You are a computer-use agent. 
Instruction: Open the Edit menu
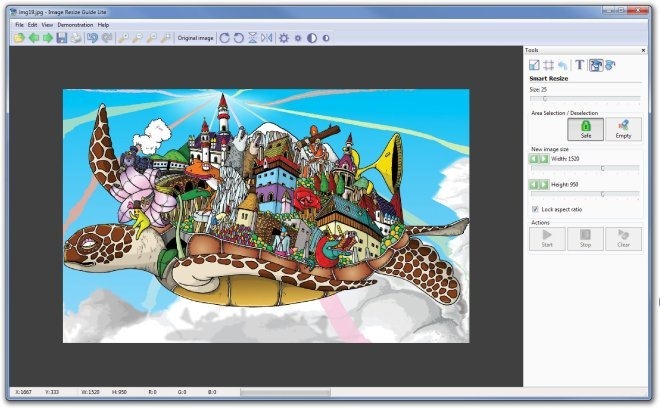point(32,25)
